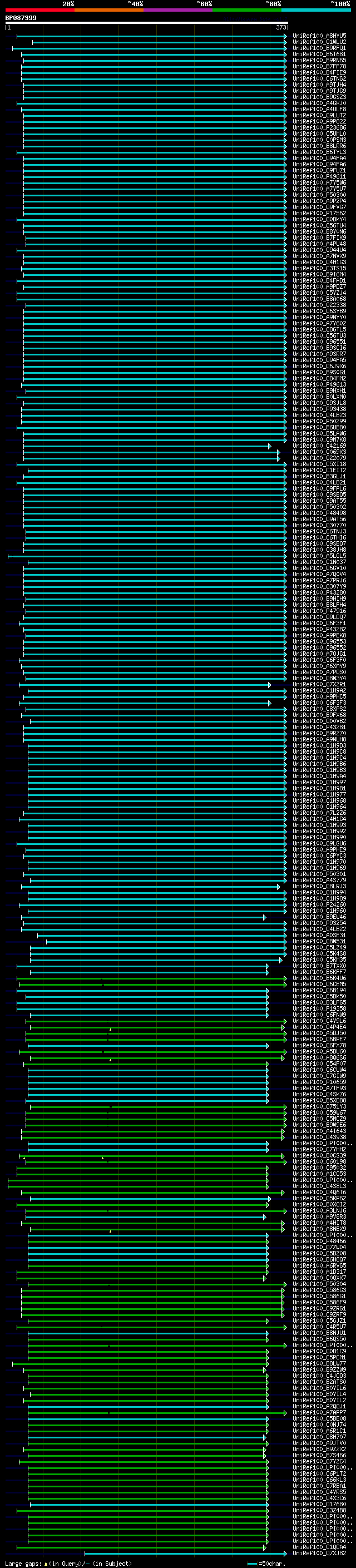Screen dimensions: 356x1568
Task: Select the UniRef100_B9GSZ3 label
Action: 319,97
